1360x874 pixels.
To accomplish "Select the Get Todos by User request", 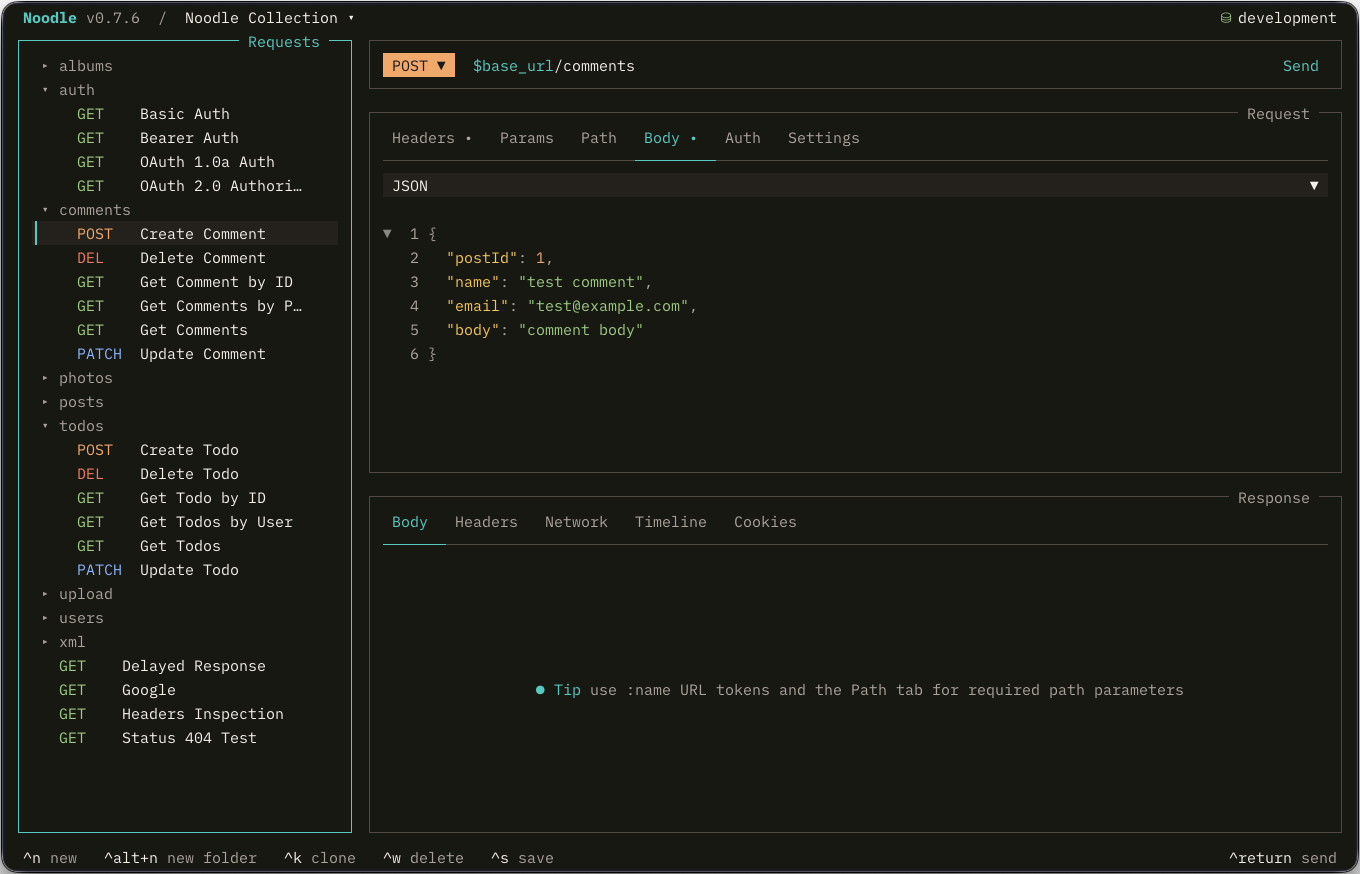I will point(187,522).
